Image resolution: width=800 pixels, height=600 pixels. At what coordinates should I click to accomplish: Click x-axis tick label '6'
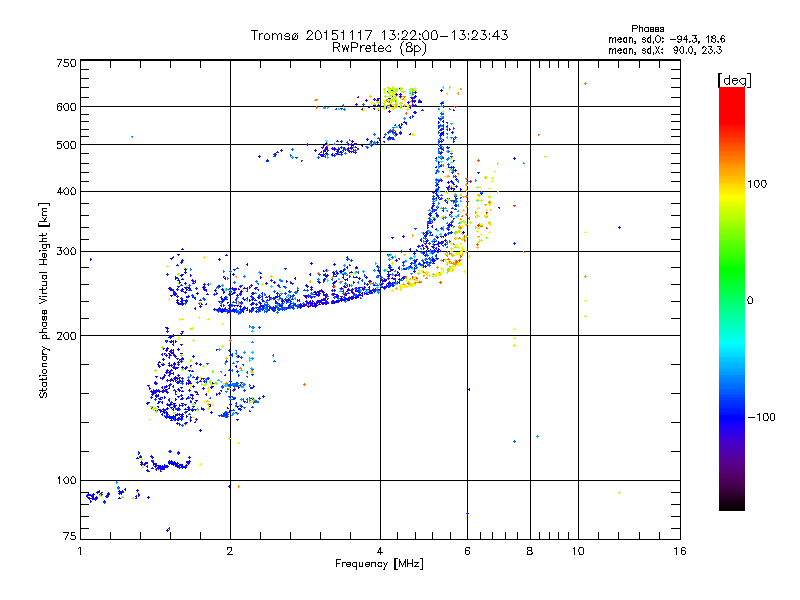tap(467, 551)
